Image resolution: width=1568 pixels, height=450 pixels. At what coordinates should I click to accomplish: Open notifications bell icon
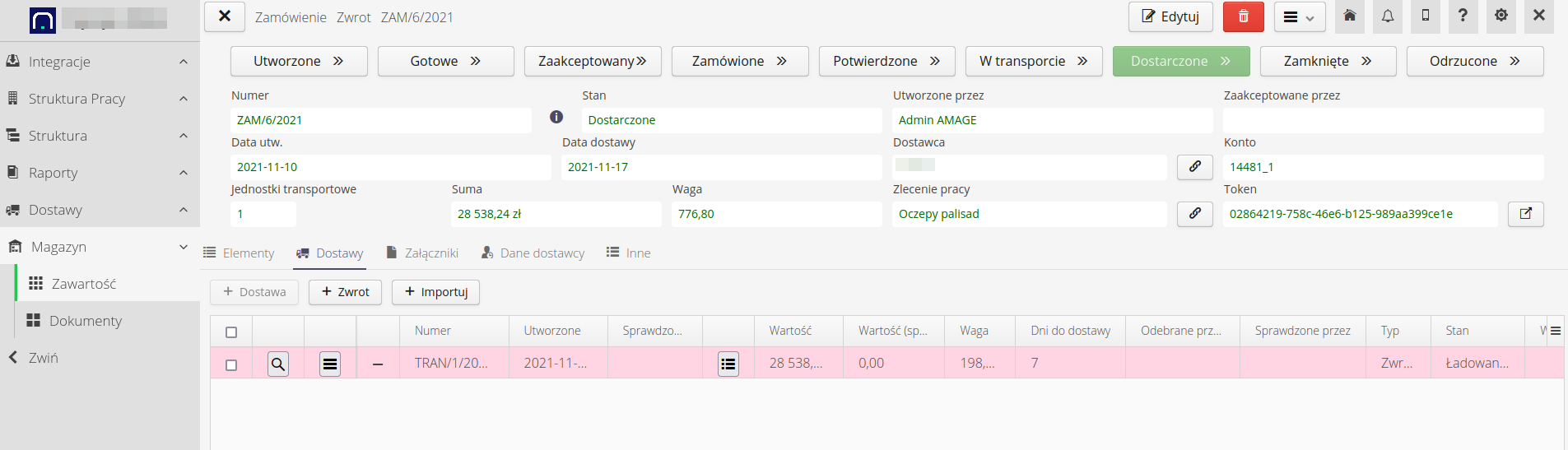[x=1388, y=16]
